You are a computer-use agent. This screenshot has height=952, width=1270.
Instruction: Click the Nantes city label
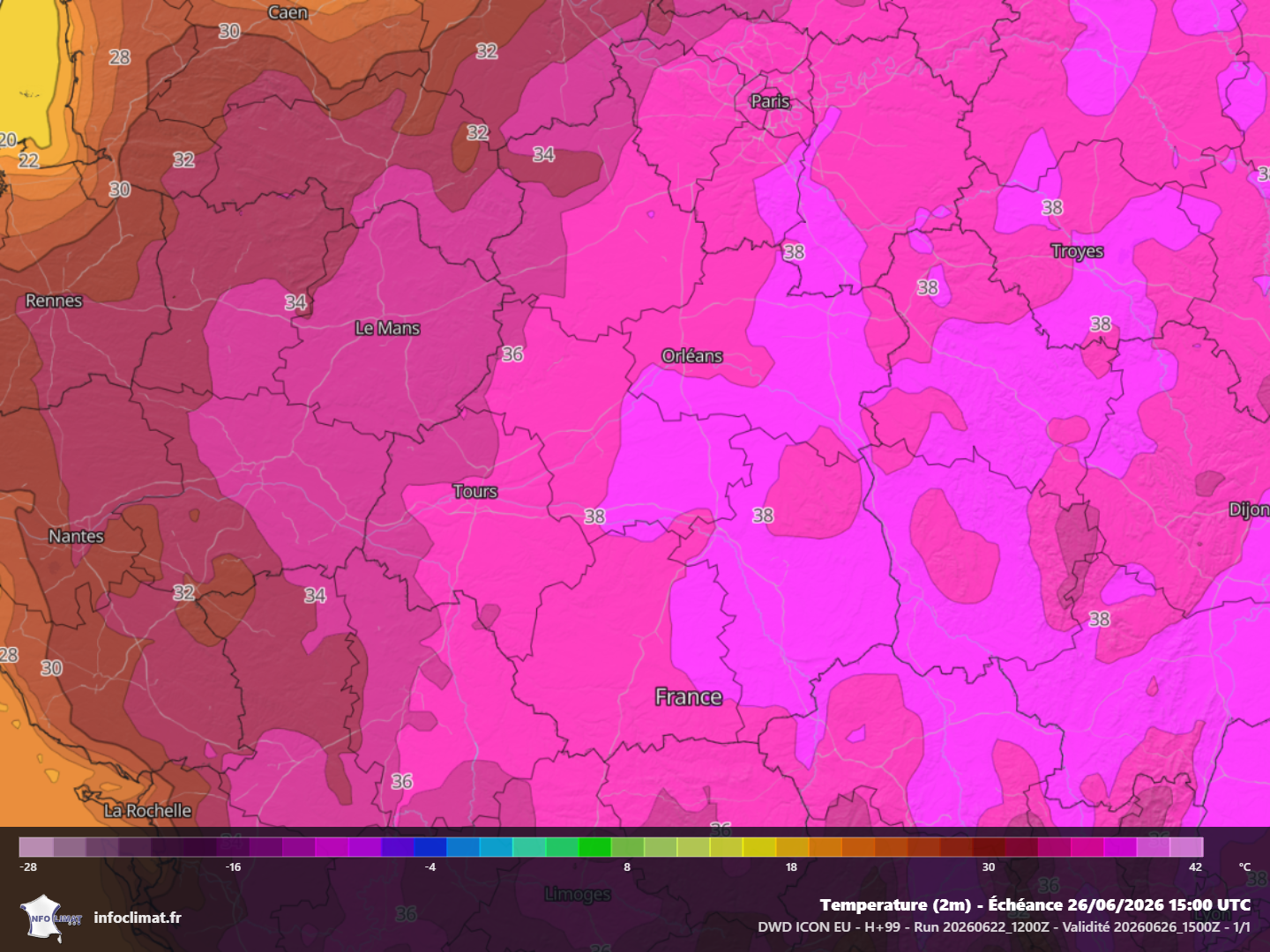76,536
